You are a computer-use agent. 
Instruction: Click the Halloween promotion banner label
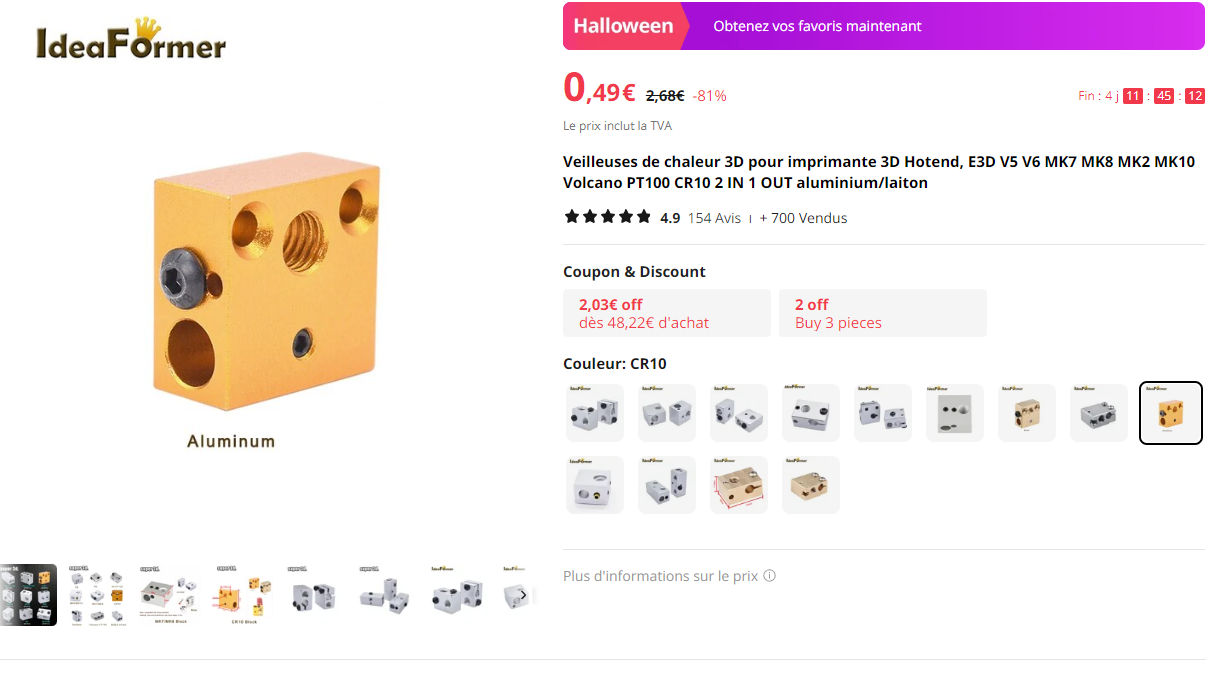click(x=623, y=26)
